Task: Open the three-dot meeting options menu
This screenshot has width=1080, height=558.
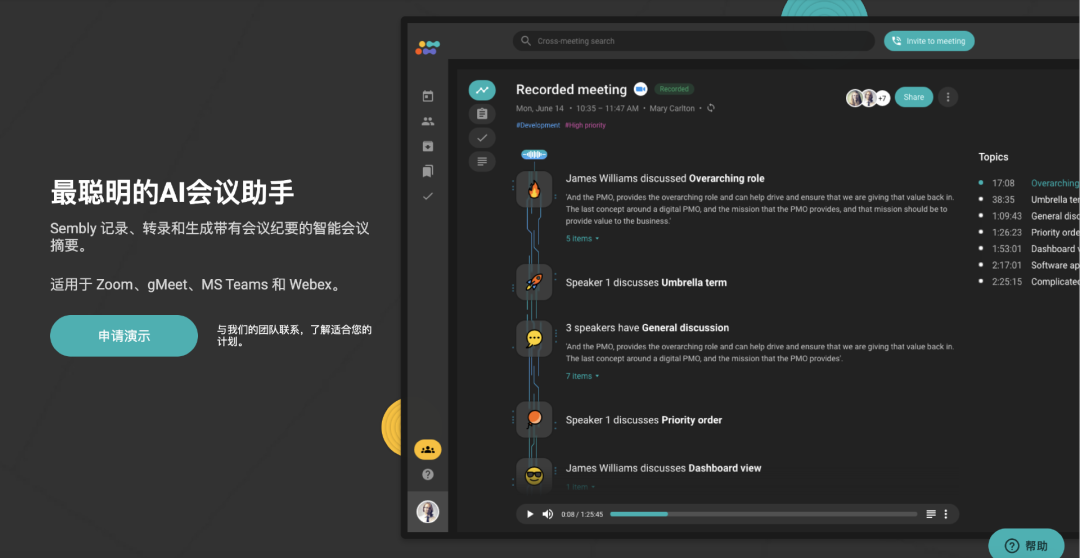Action: coord(948,97)
